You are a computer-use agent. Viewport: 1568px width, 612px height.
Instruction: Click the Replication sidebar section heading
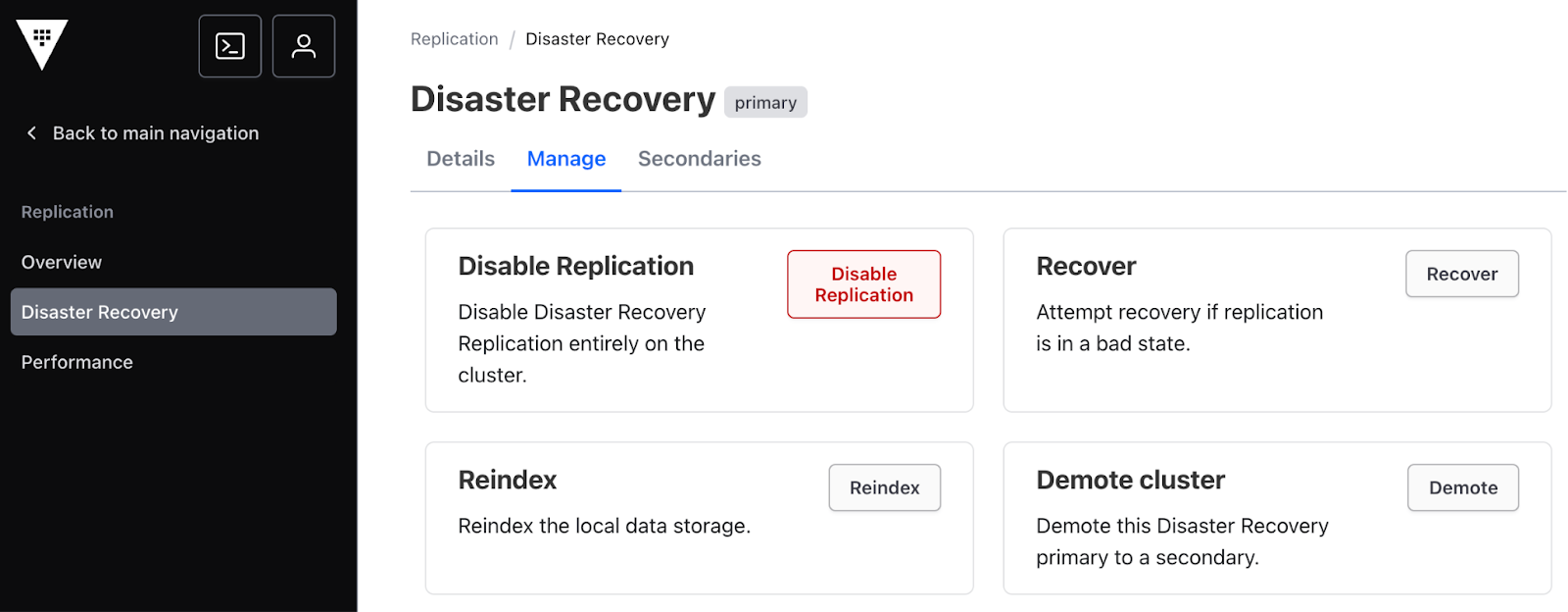coord(68,212)
